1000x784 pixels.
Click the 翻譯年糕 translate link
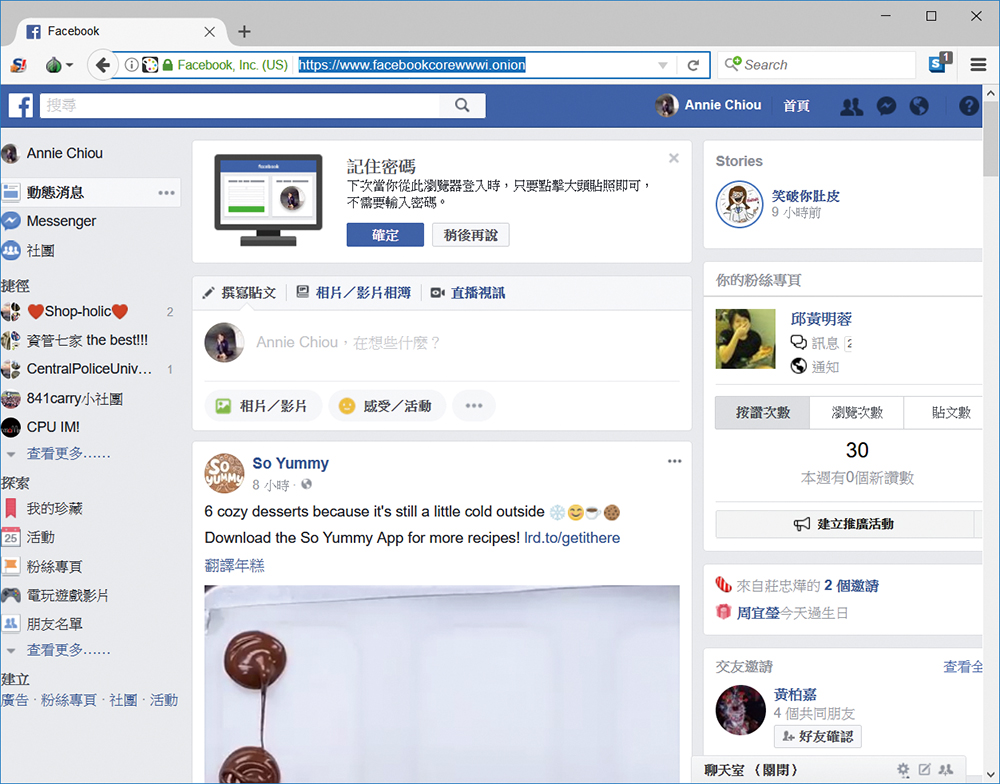234,565
